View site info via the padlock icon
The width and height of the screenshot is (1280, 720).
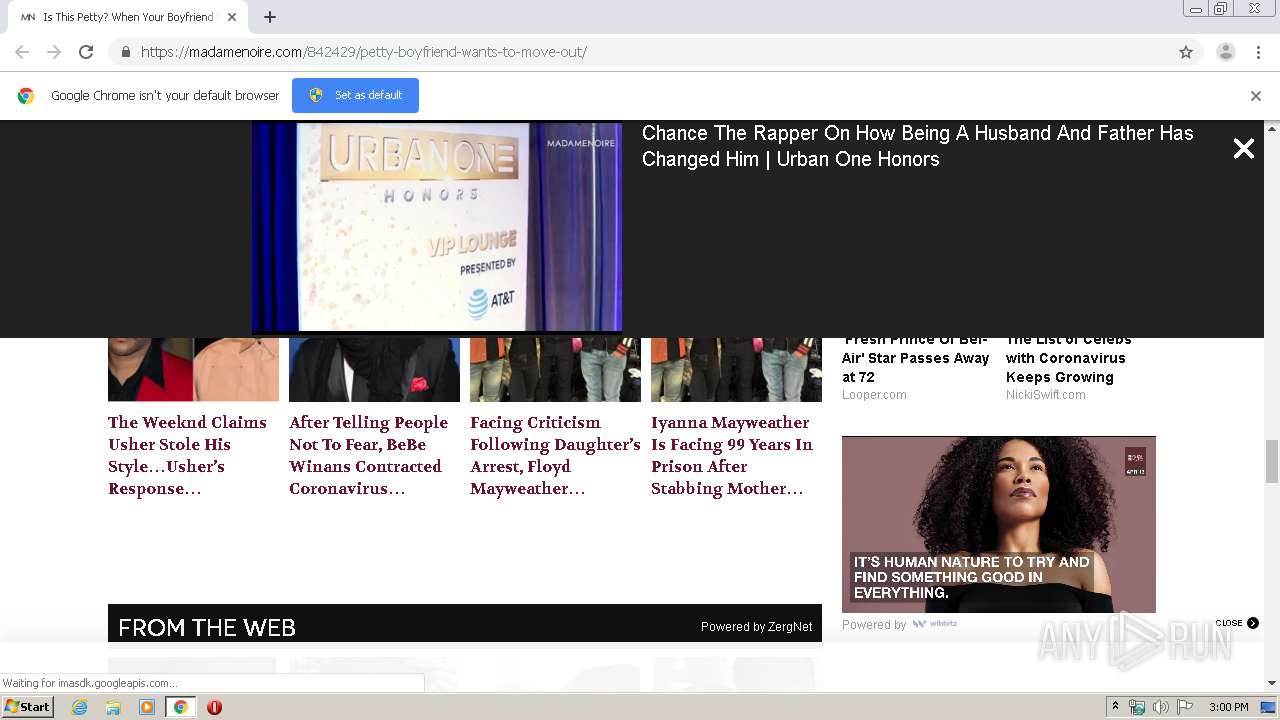(x=125, y=52)
